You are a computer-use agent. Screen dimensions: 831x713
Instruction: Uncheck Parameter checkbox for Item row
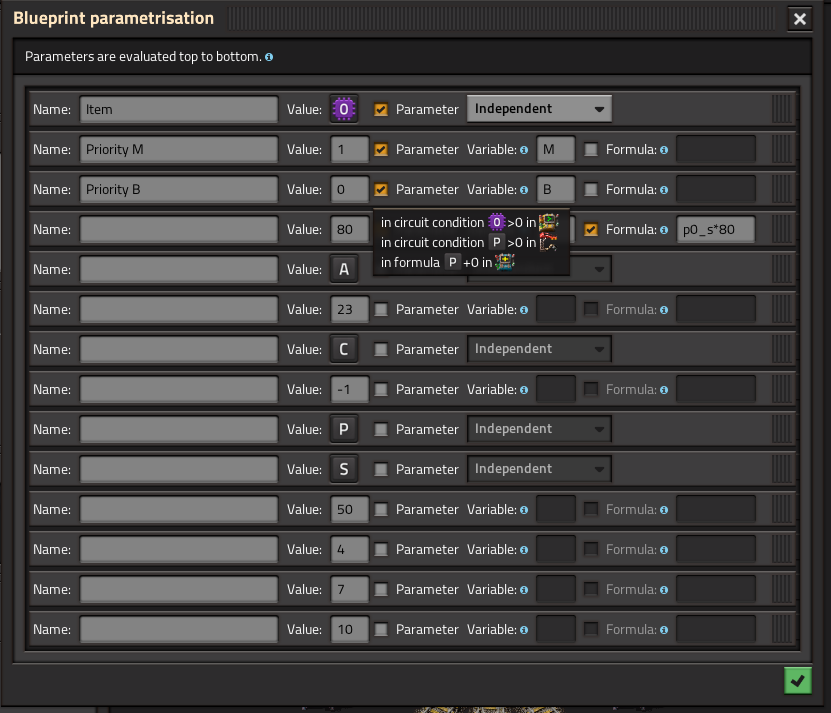(381, 109)
